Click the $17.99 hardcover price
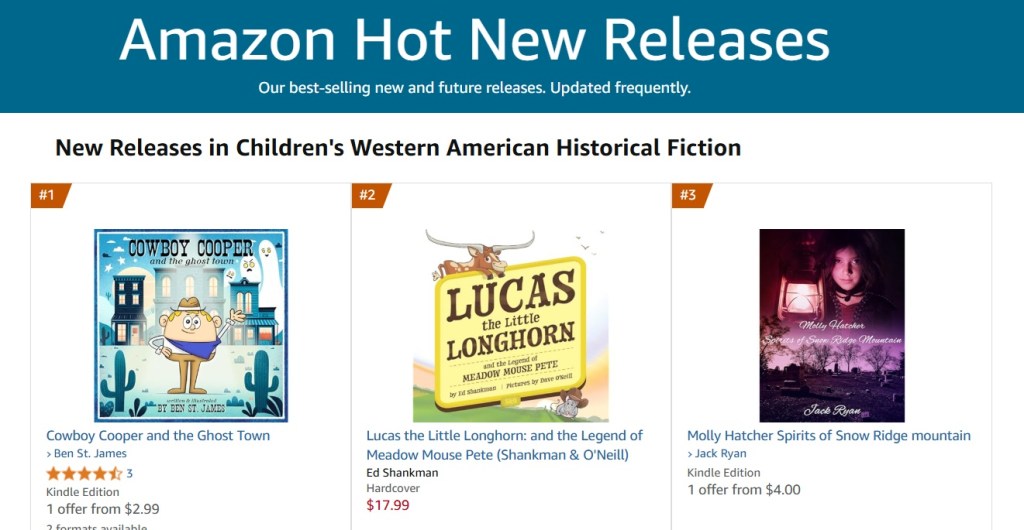The image size is (1024, 530). point(386,505)
